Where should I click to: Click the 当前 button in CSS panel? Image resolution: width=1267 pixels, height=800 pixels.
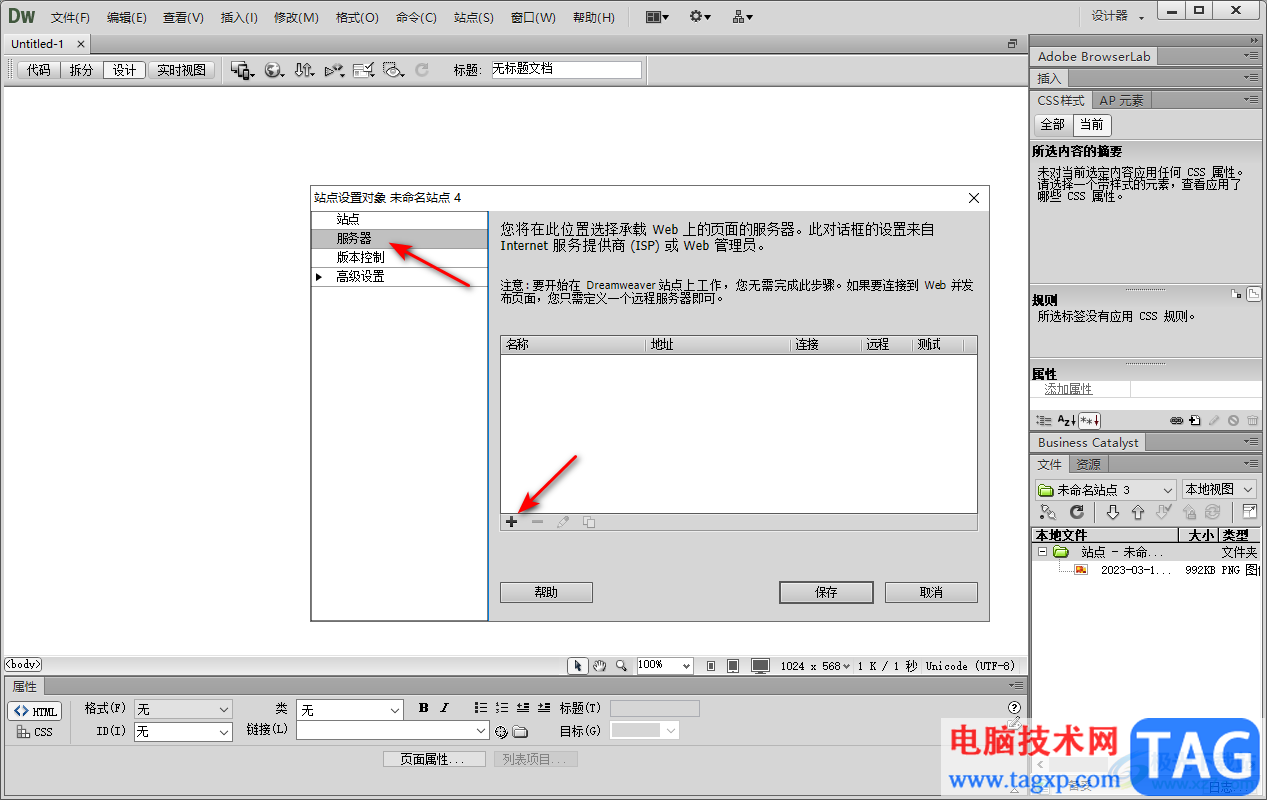pos(1091,125)
